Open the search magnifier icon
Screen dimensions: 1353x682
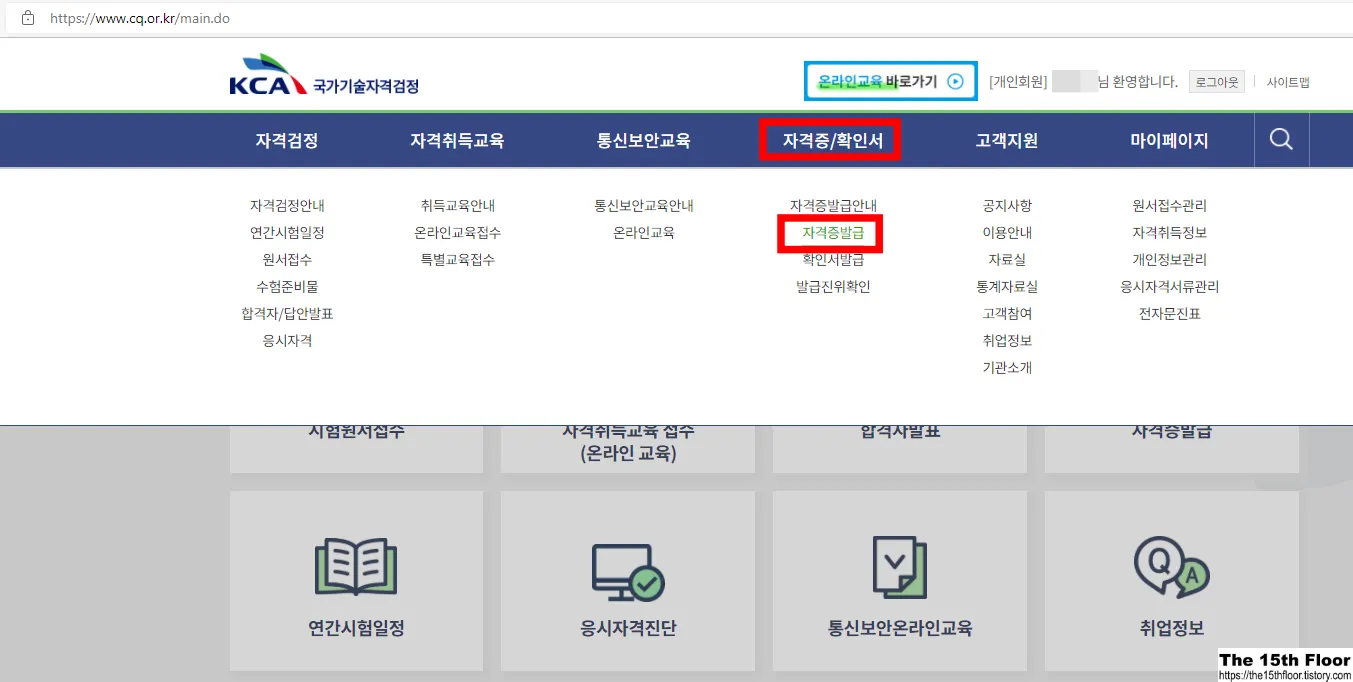tap(1281, 140)
